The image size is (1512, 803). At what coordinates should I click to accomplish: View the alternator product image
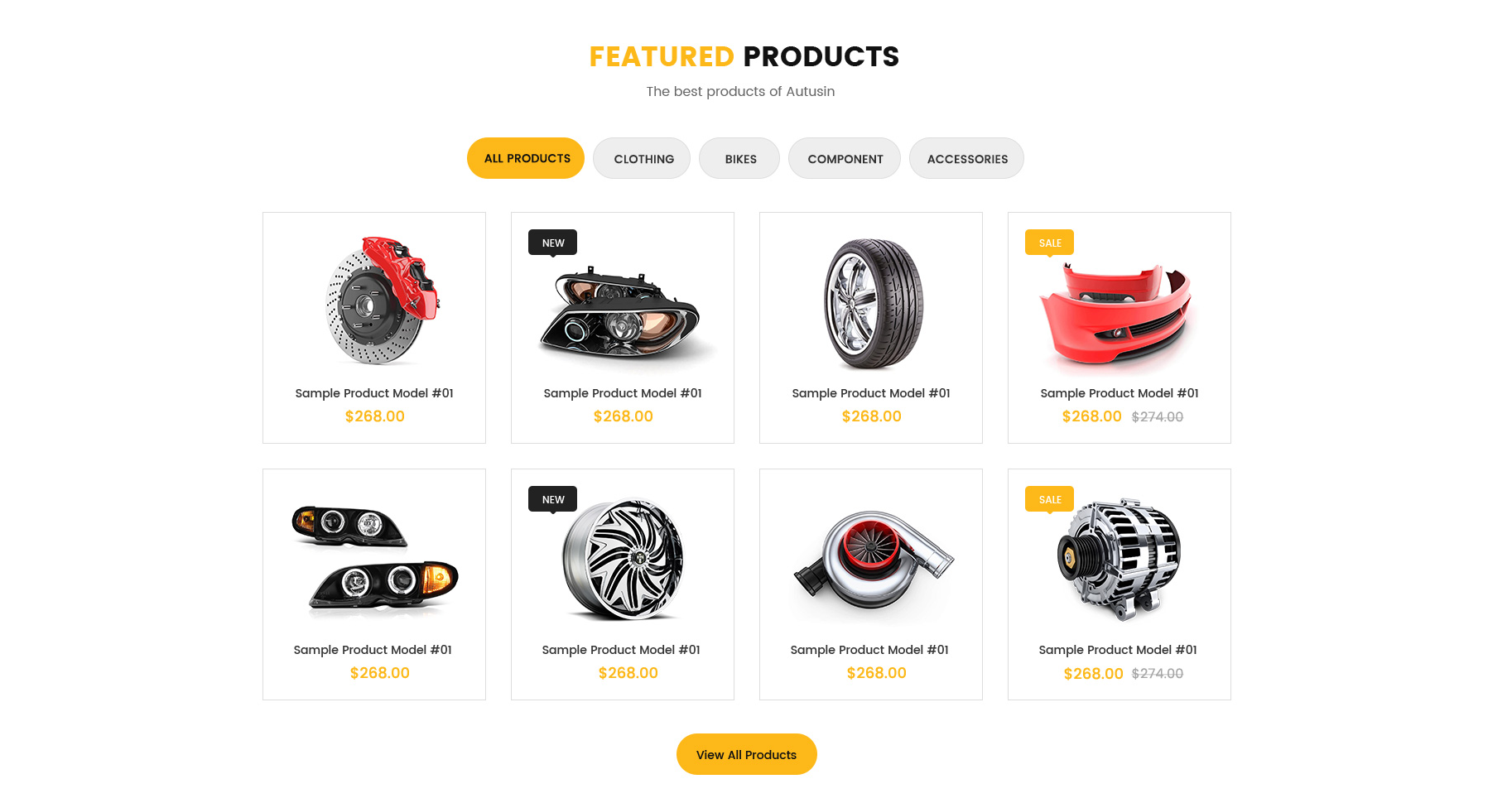1120,560
